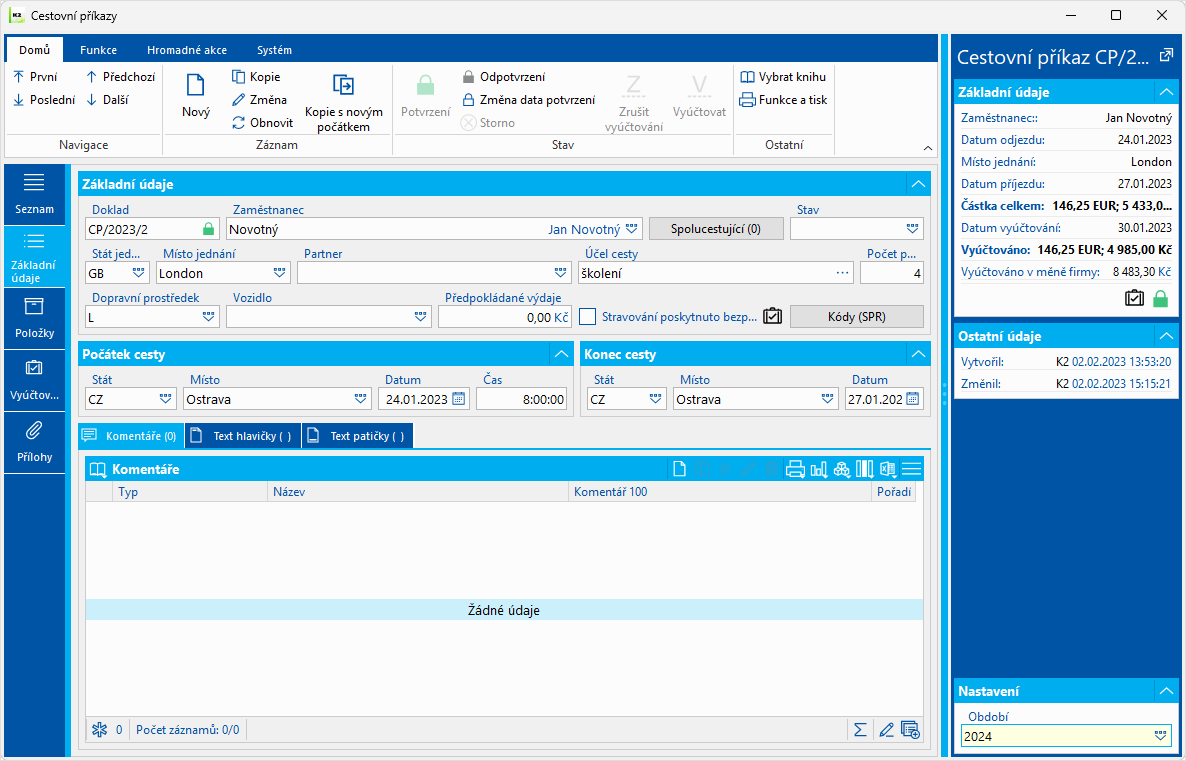Image resolution: width=1186 pixels, height=761 pixels.
Task: Collapse the Nastavení panel
Action: pos(1166,691)
